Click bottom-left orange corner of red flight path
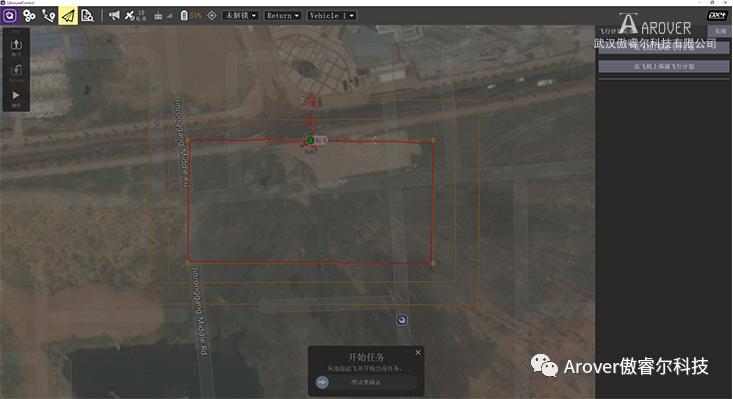Viewport: 733px width, 399px height. pyautogui.click(x=188, y=263)
